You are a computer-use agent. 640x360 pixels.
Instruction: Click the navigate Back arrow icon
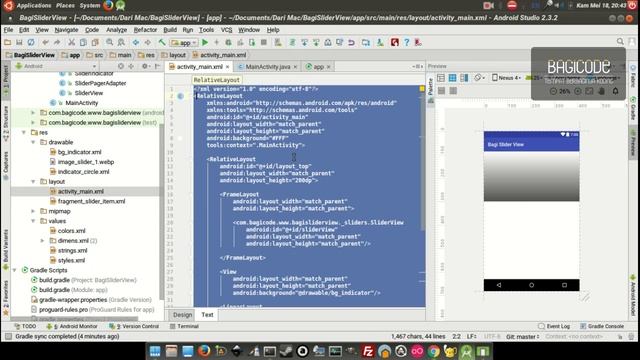click(x=136, y=42)
